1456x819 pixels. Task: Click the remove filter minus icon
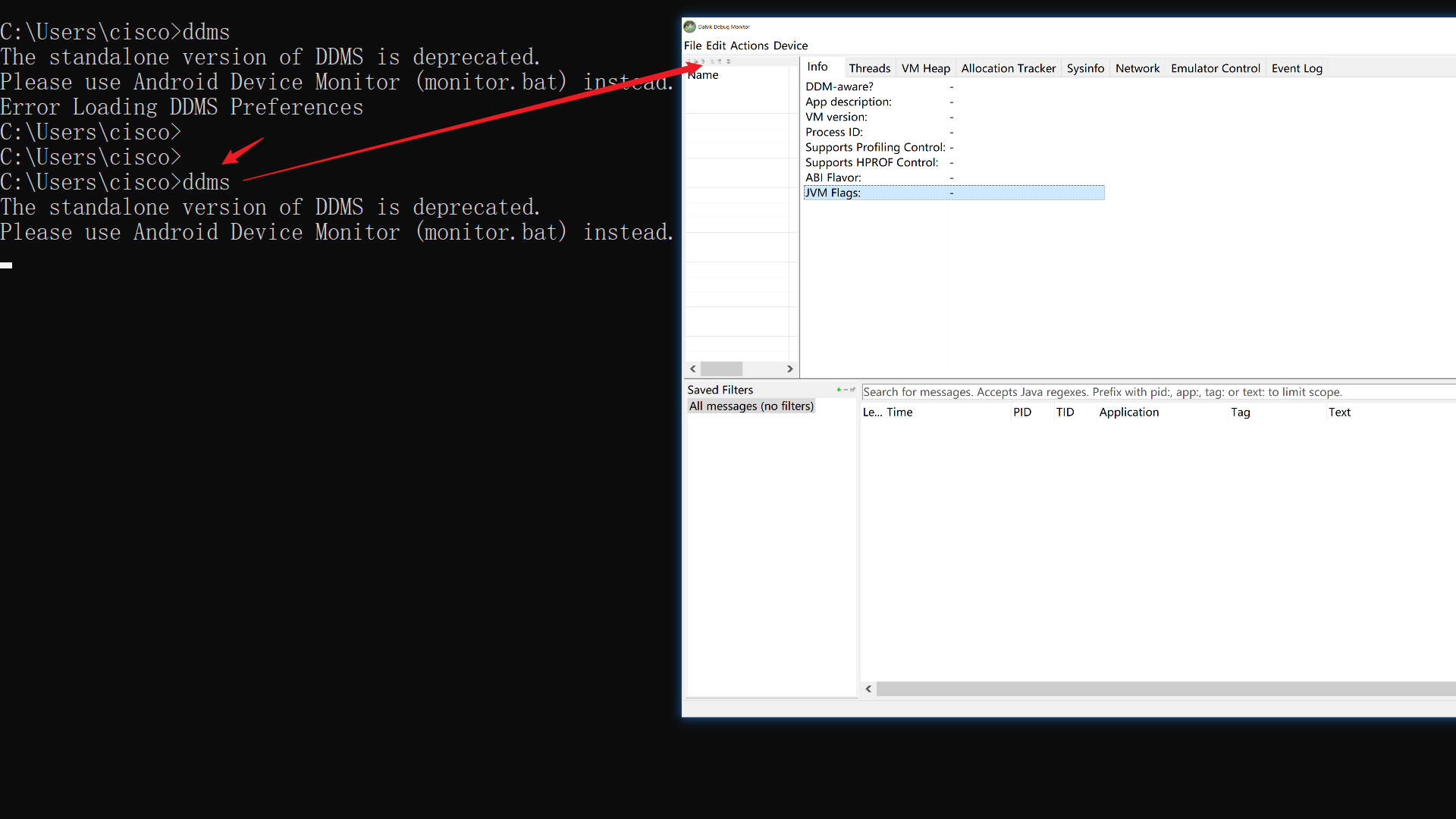click(846, 390)
